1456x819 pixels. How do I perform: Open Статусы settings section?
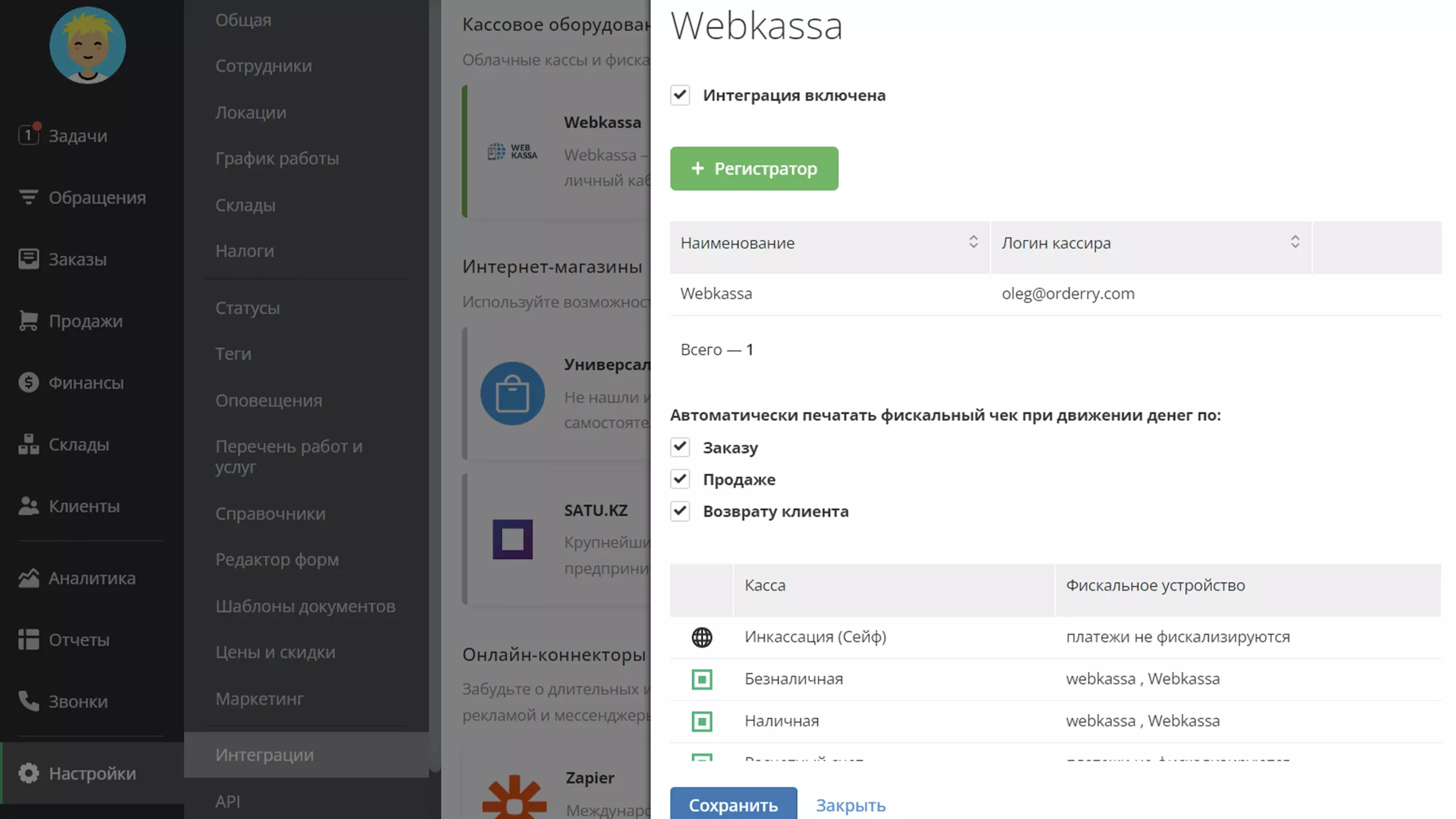pyautogui.click(x=247, y=308)
